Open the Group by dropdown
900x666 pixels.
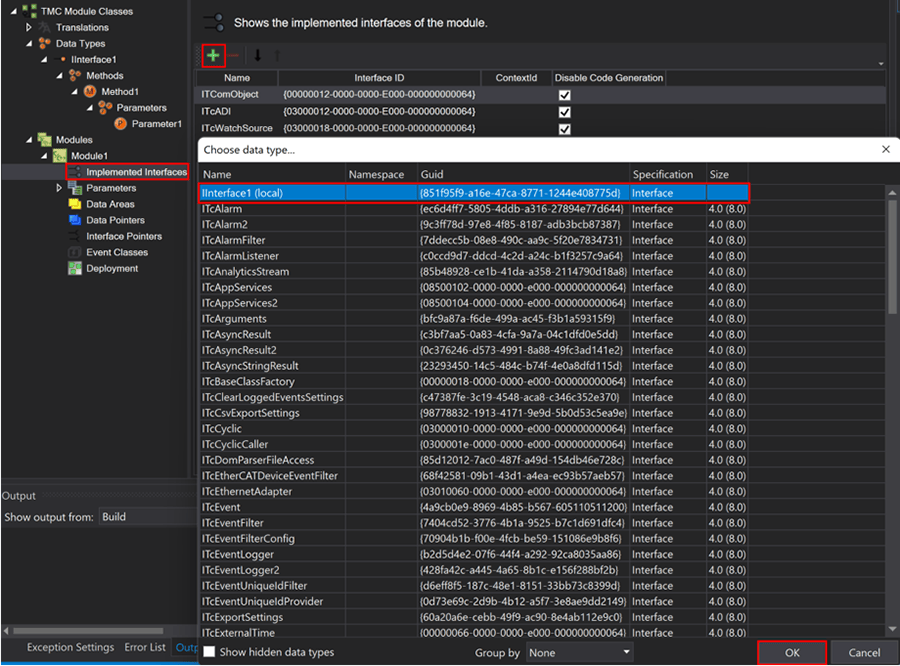[x=580, y=653]
